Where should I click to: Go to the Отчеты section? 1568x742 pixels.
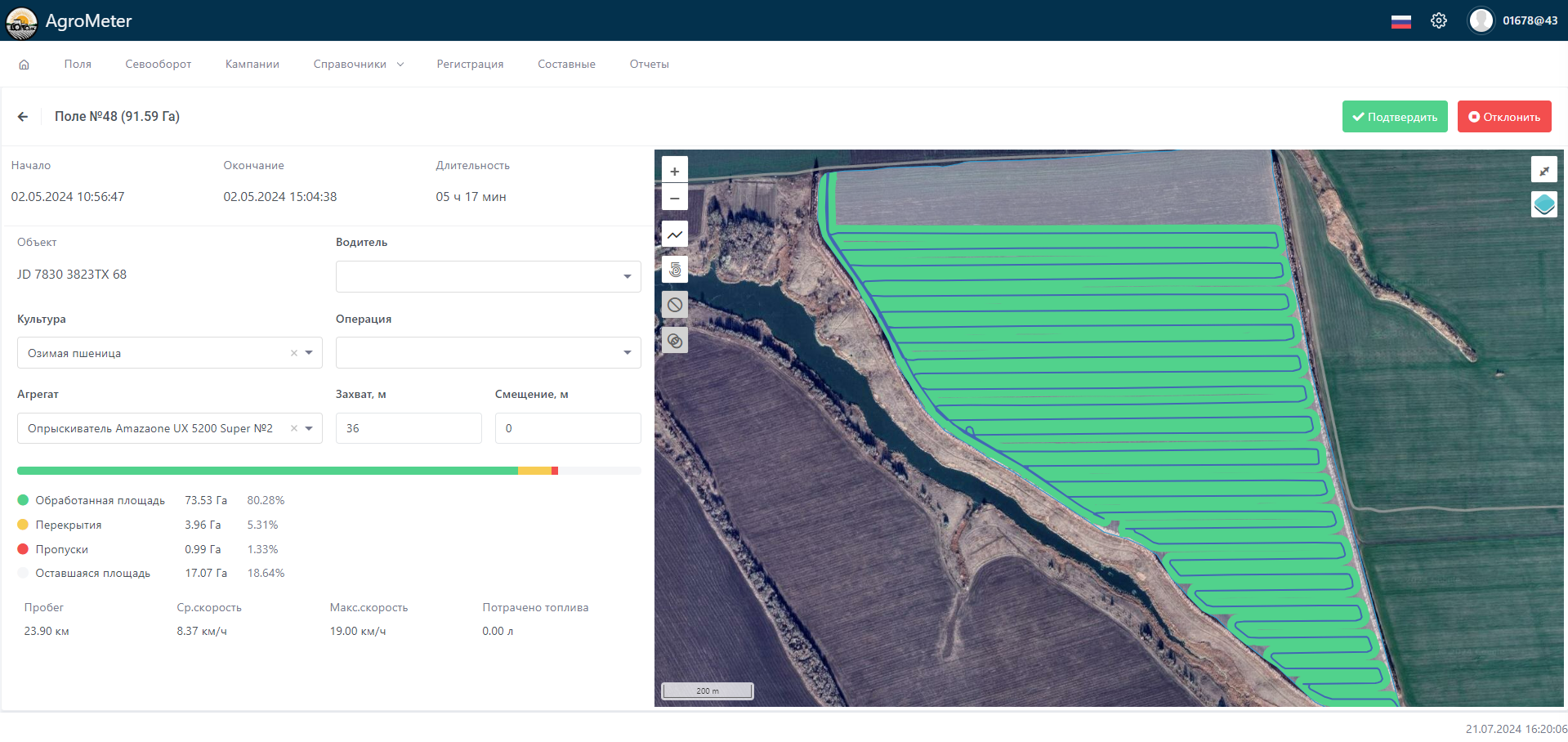[649, 65]
